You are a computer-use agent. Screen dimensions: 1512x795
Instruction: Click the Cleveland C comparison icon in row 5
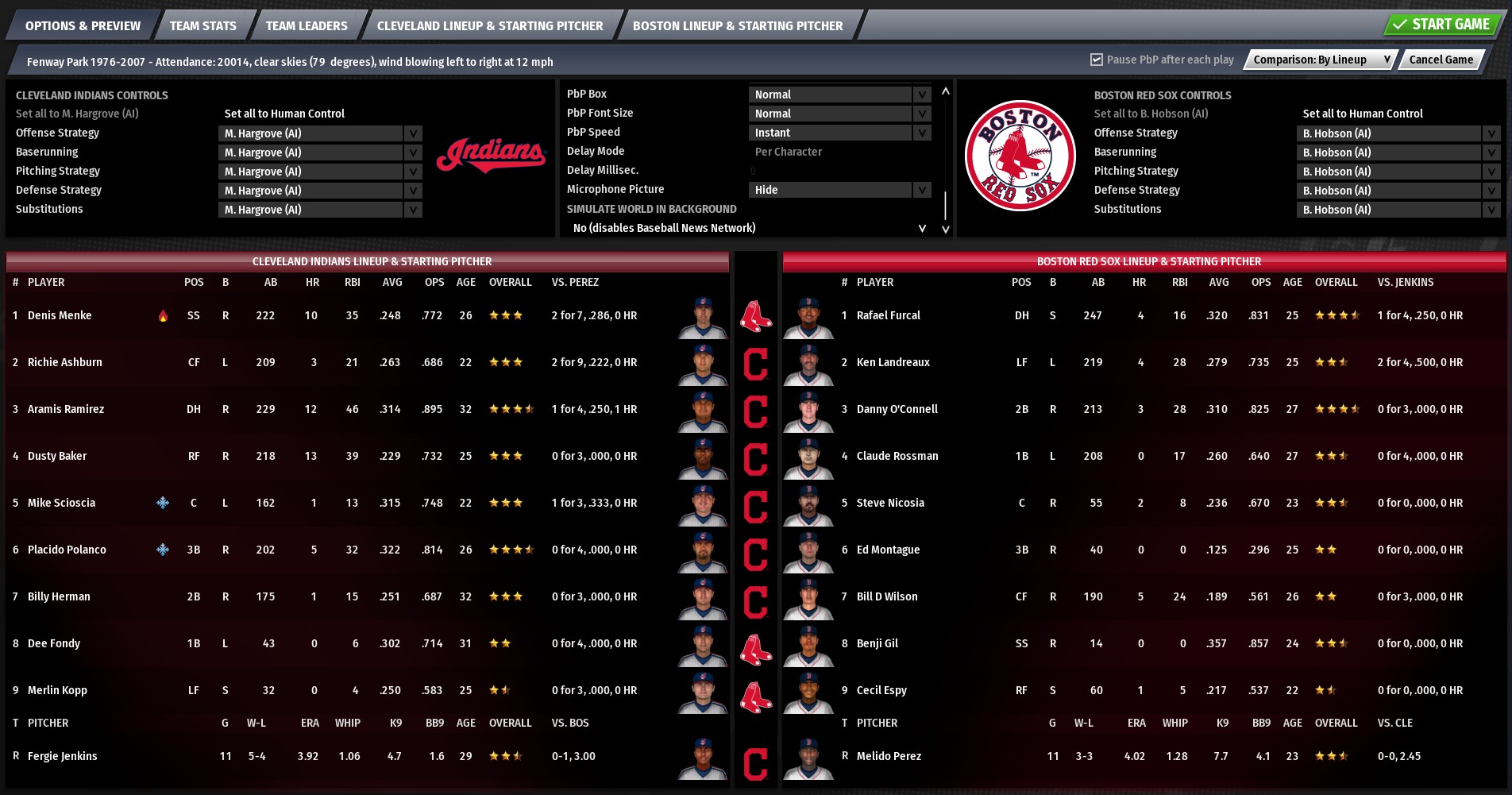pyautogui.click(x=755, y=506)
